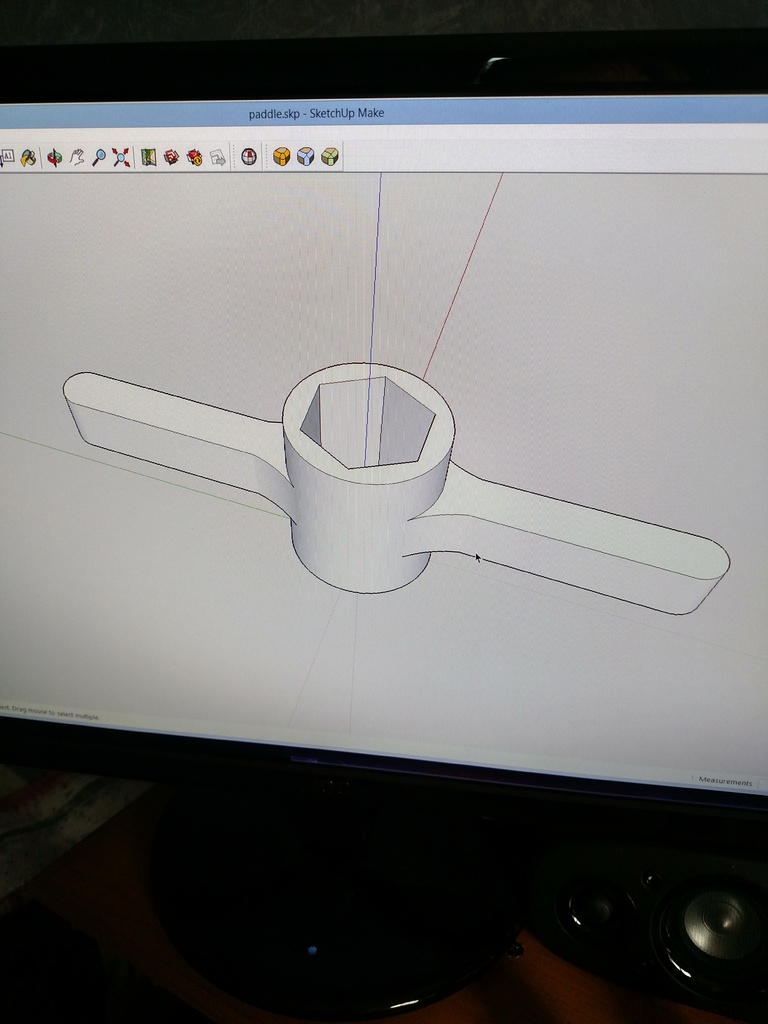The width and height of the screenshot is (768, 1024).
Task: Select the Paint Bucket tool
Action: pos(29,157)
